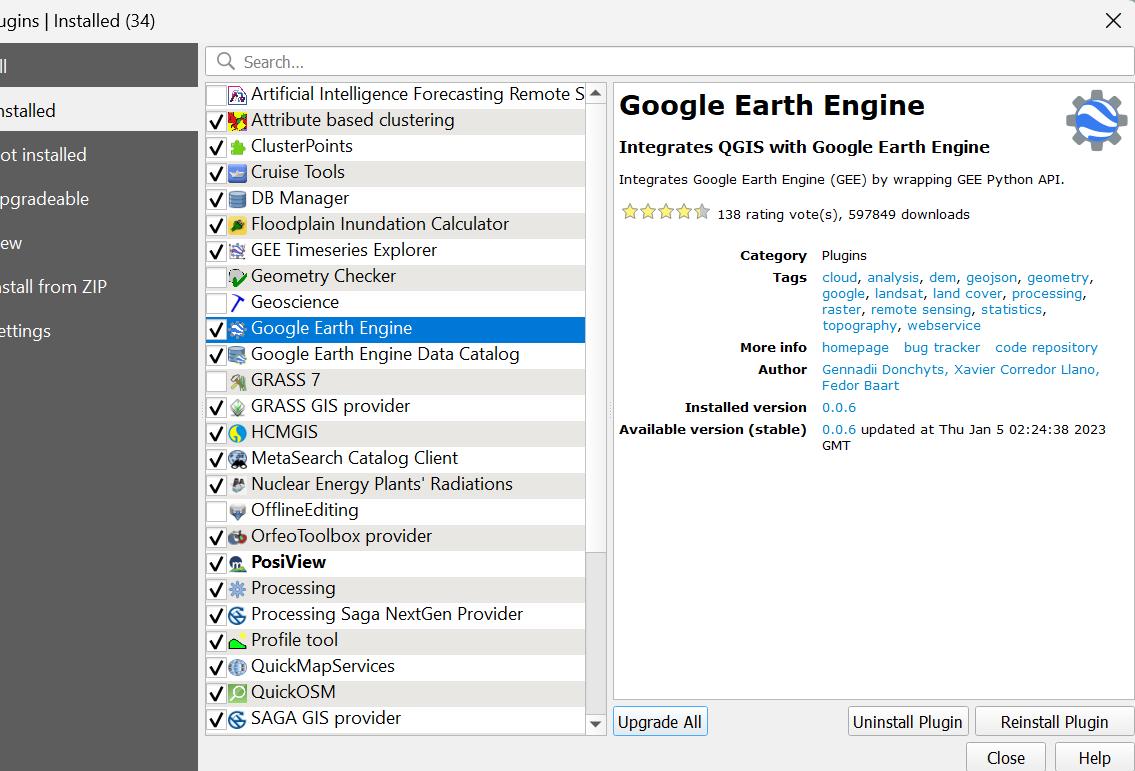Click the Floodplain Inundation Calculator plugin icon

coord(237,225)
